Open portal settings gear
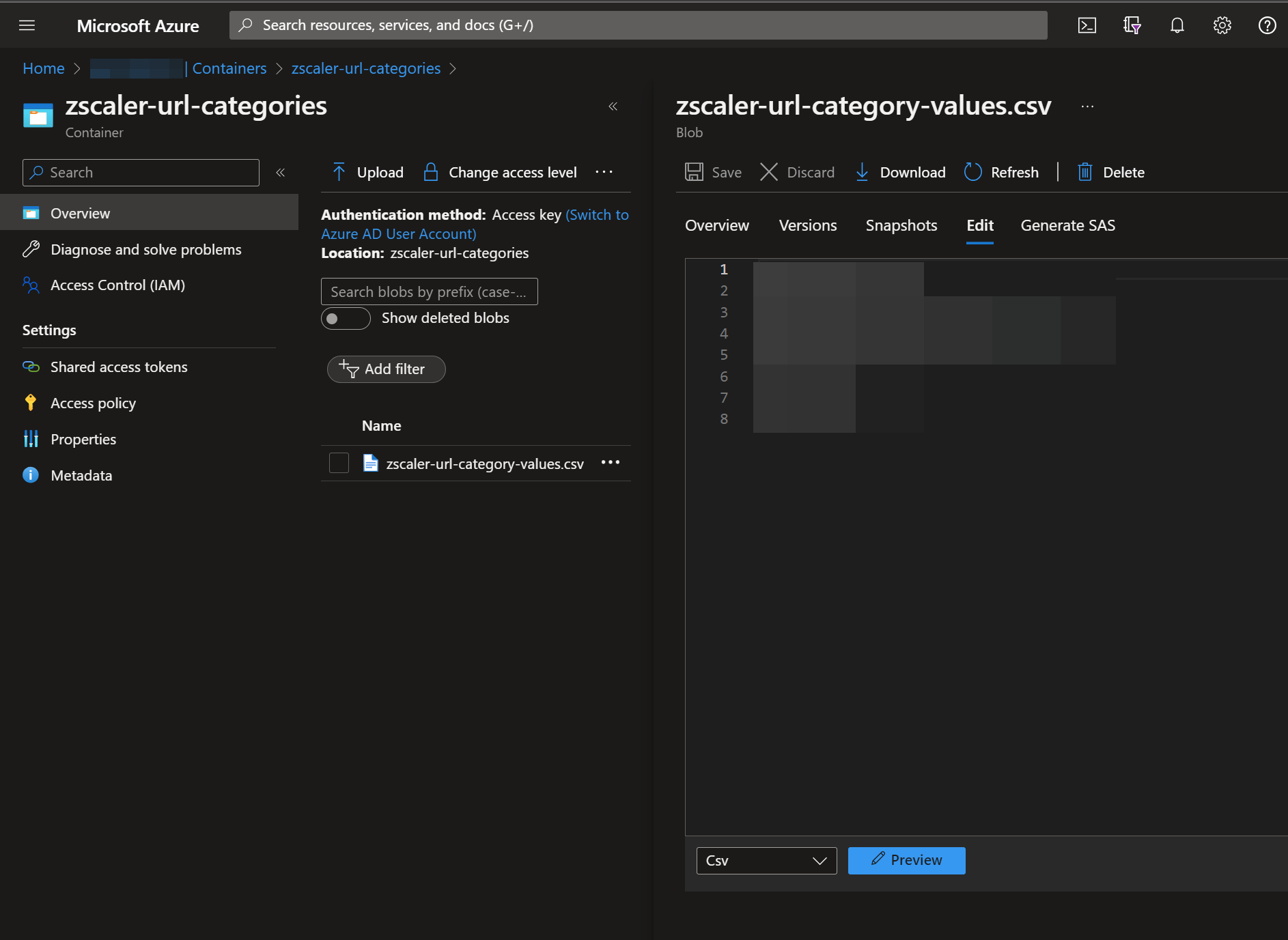 [1222, 25]
